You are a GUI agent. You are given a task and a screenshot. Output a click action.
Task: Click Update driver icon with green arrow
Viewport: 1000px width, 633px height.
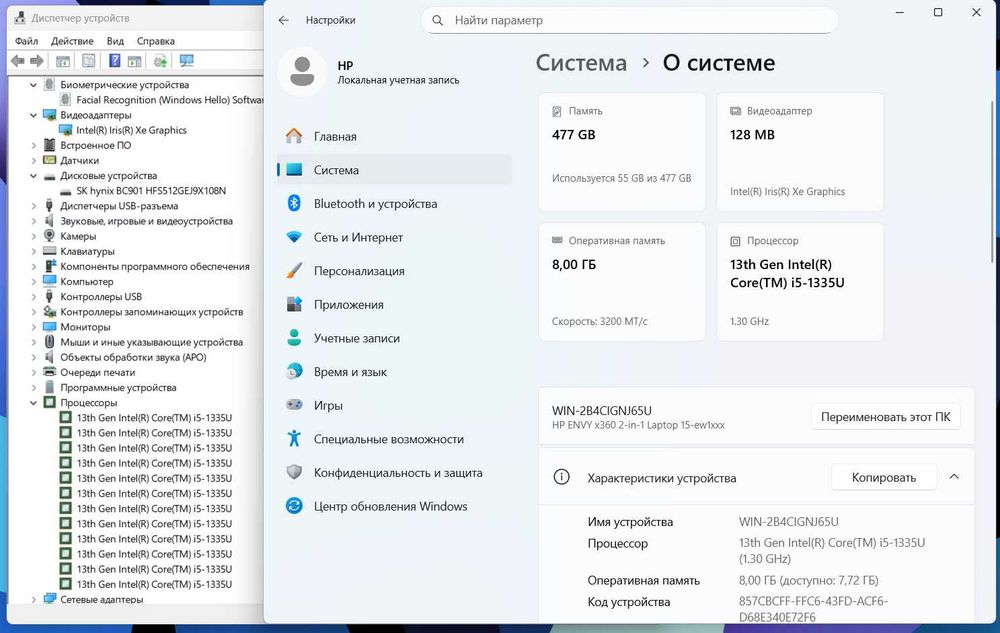(x=160, y=61)
